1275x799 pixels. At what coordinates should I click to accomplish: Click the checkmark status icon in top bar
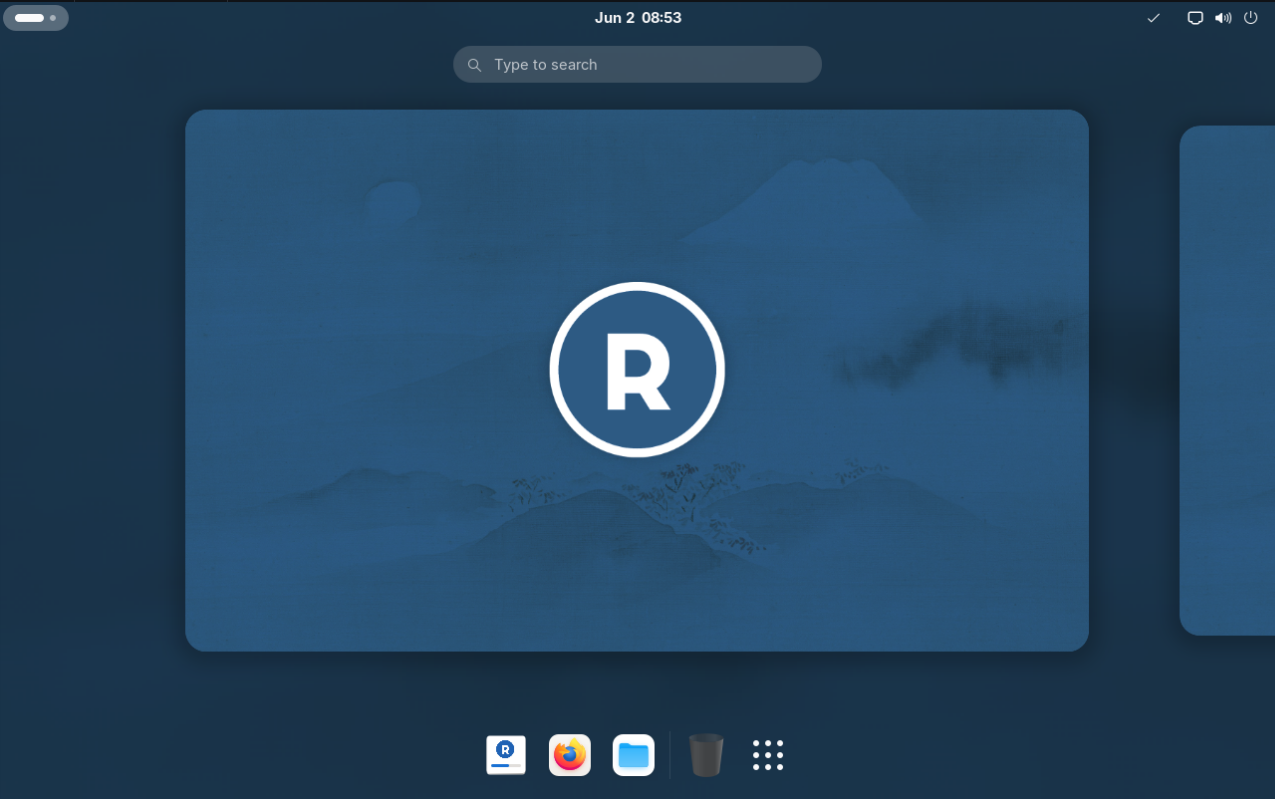[x=1153, y=18]
